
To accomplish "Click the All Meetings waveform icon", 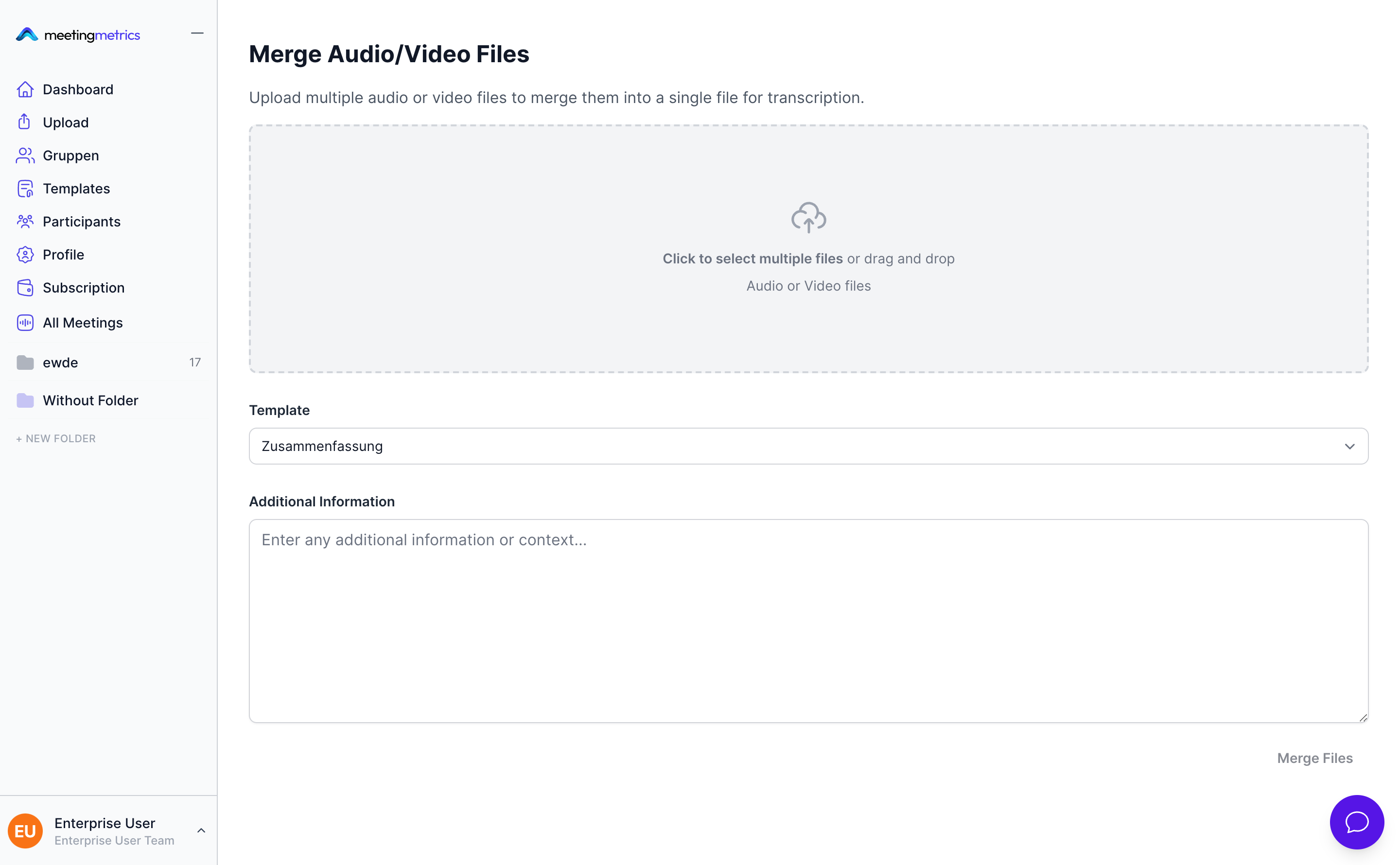I will coord(25,323).
